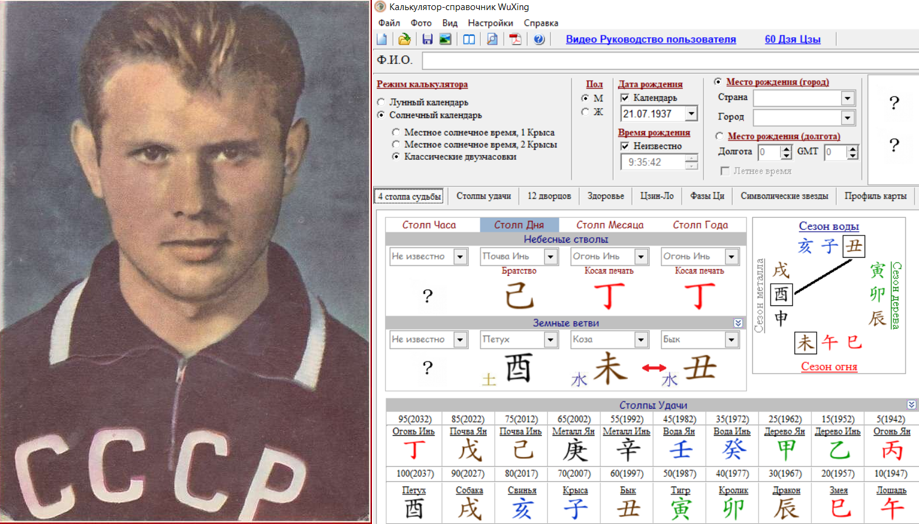Click the red 丁 month stem character

[610, 295]
